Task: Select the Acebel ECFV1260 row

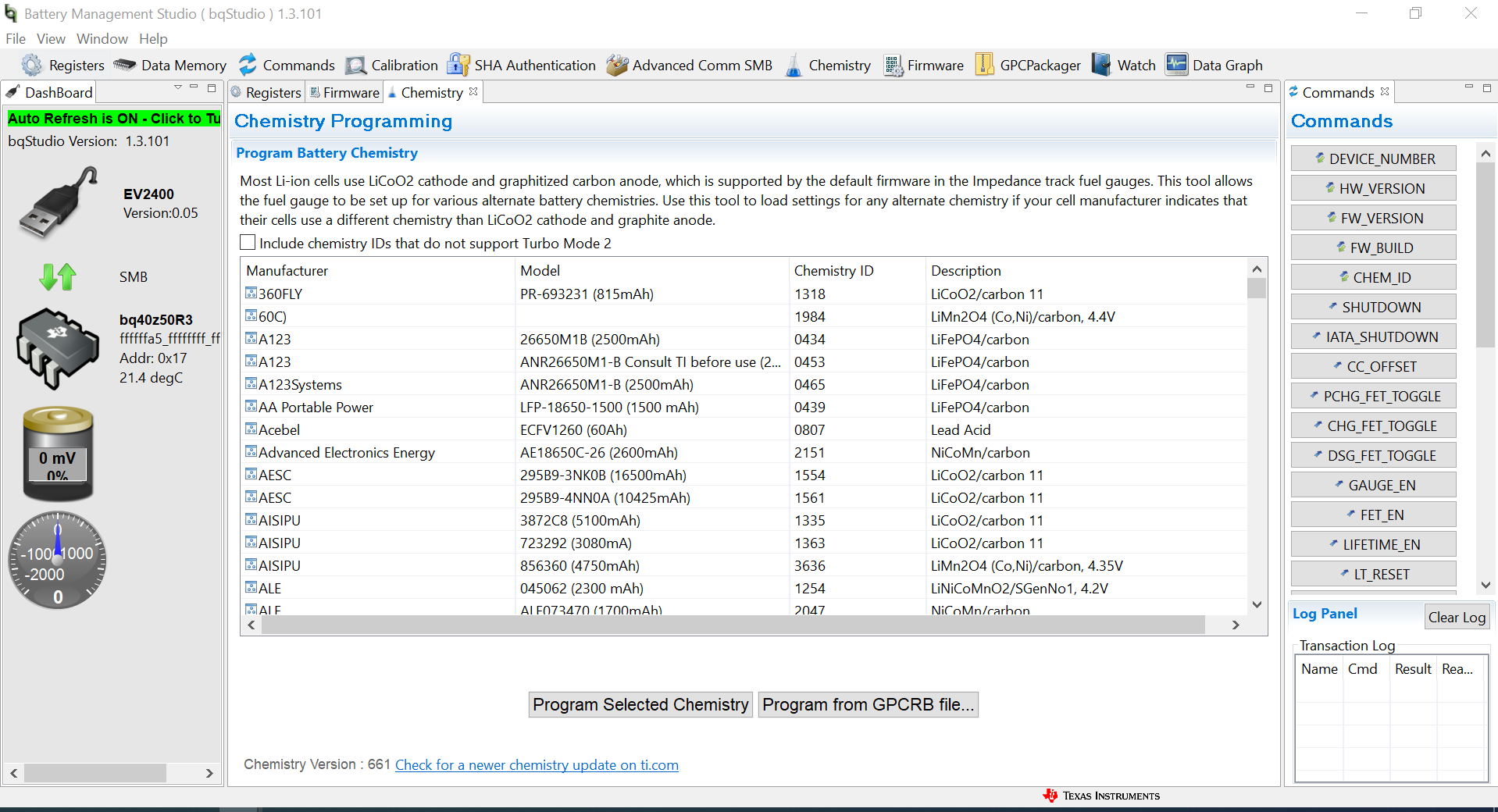Action: (x=744, y=429)
